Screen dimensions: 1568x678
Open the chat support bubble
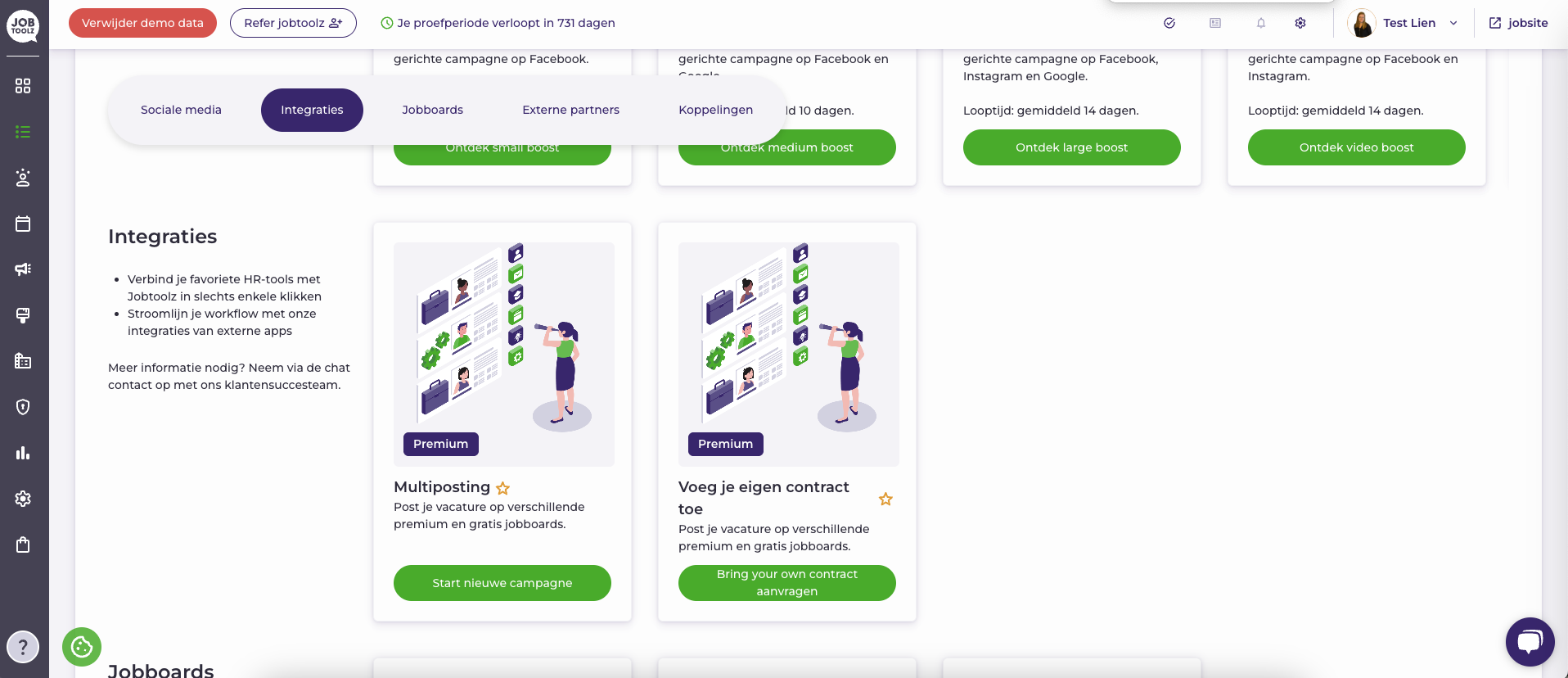[1530, 641]
